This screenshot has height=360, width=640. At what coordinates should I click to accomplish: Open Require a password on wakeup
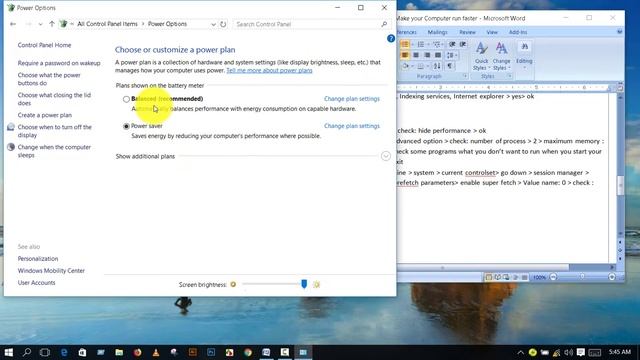[x=59, y=63]
